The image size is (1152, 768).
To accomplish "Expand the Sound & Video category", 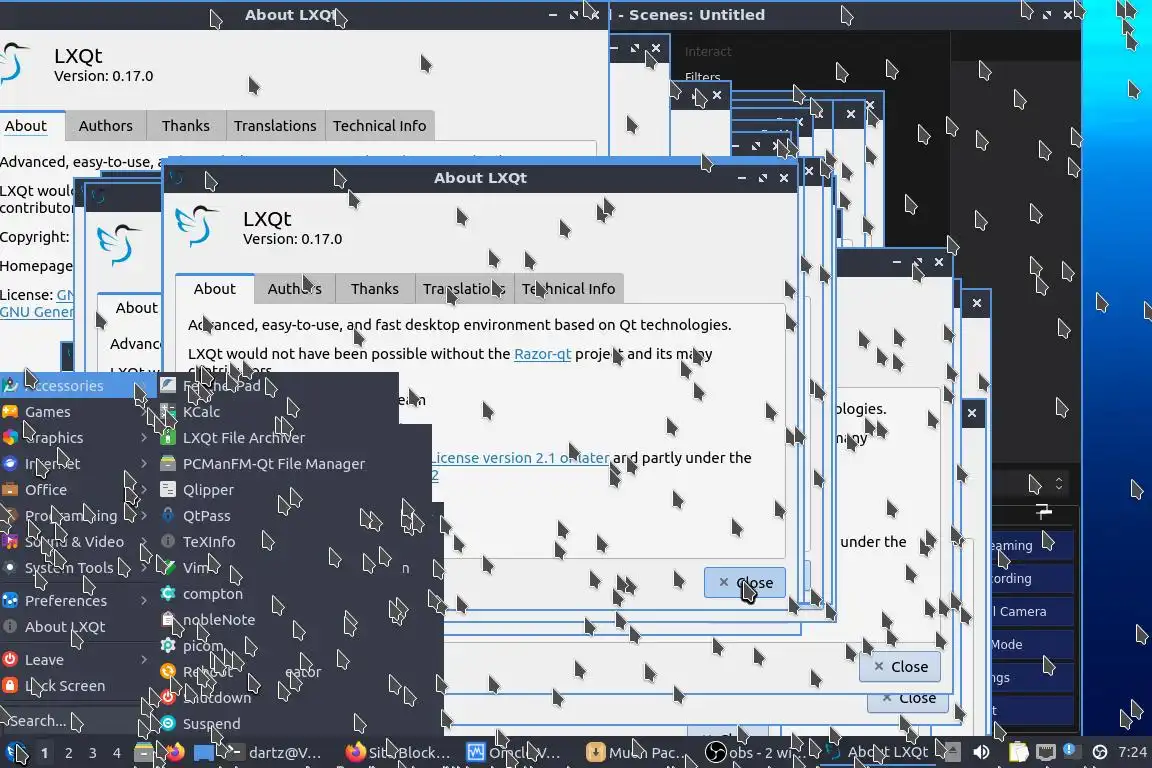I will (76, 542).
